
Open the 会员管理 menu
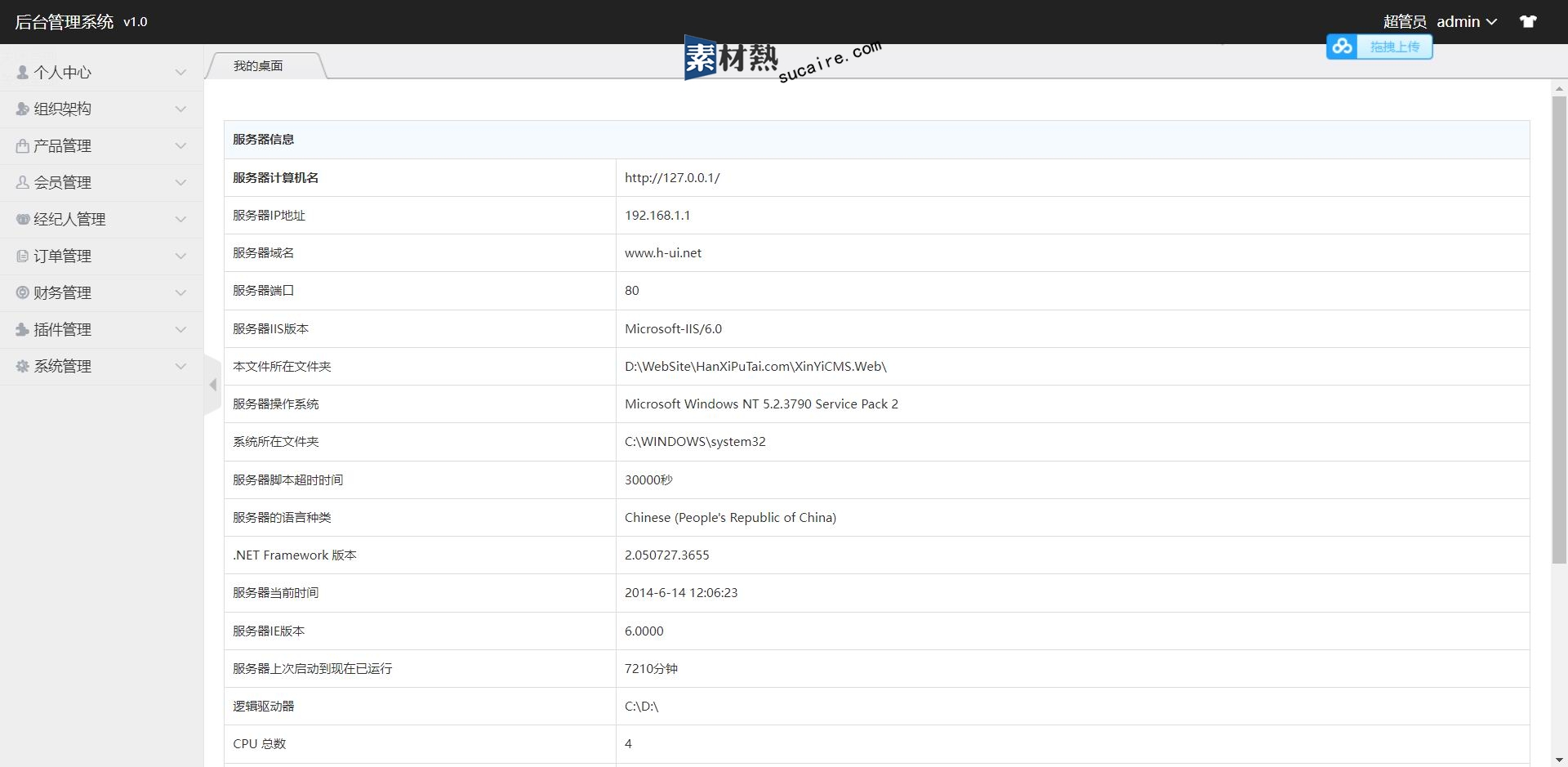click(101, 183)
